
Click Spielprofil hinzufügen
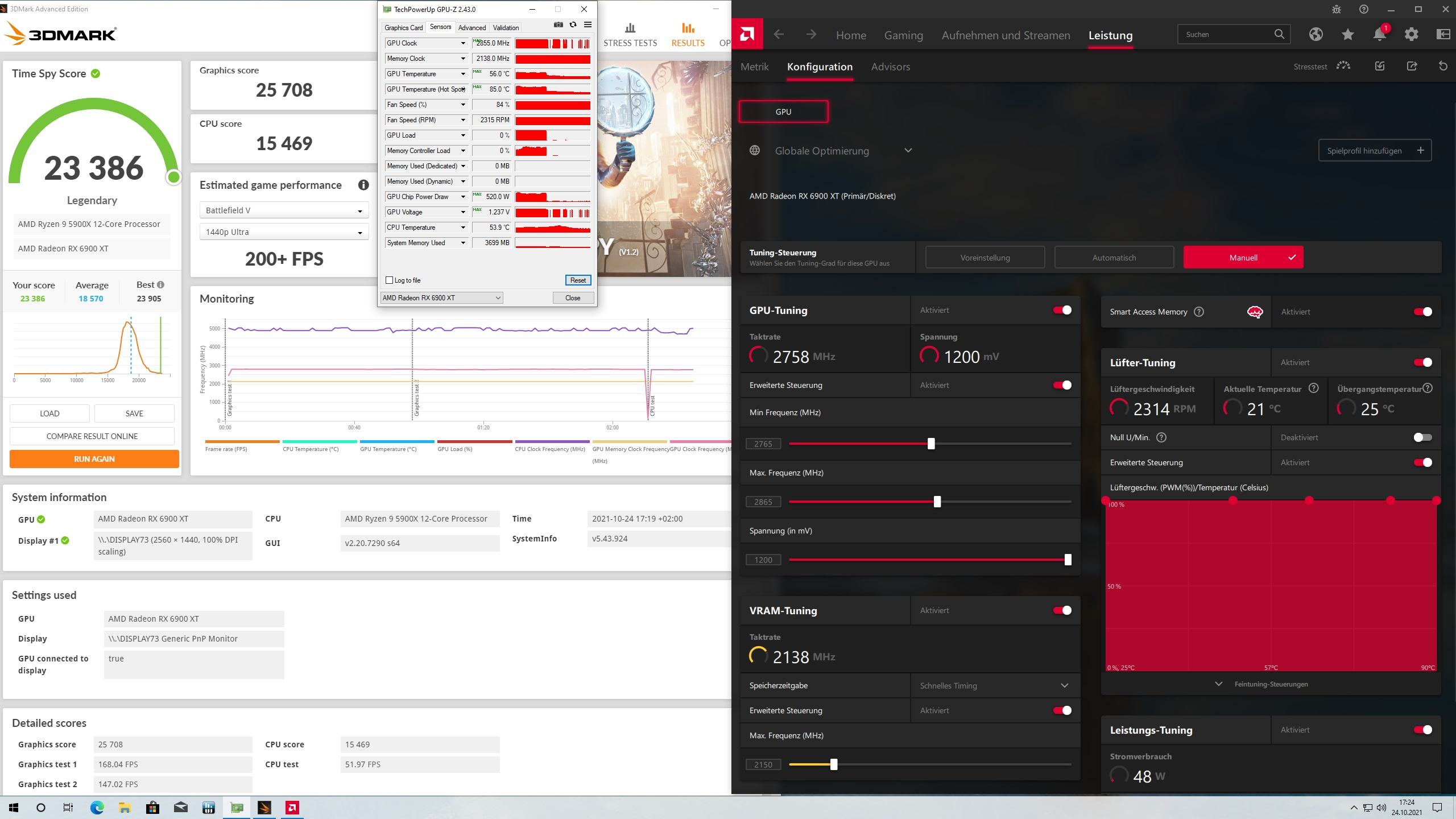(1375, 151)
